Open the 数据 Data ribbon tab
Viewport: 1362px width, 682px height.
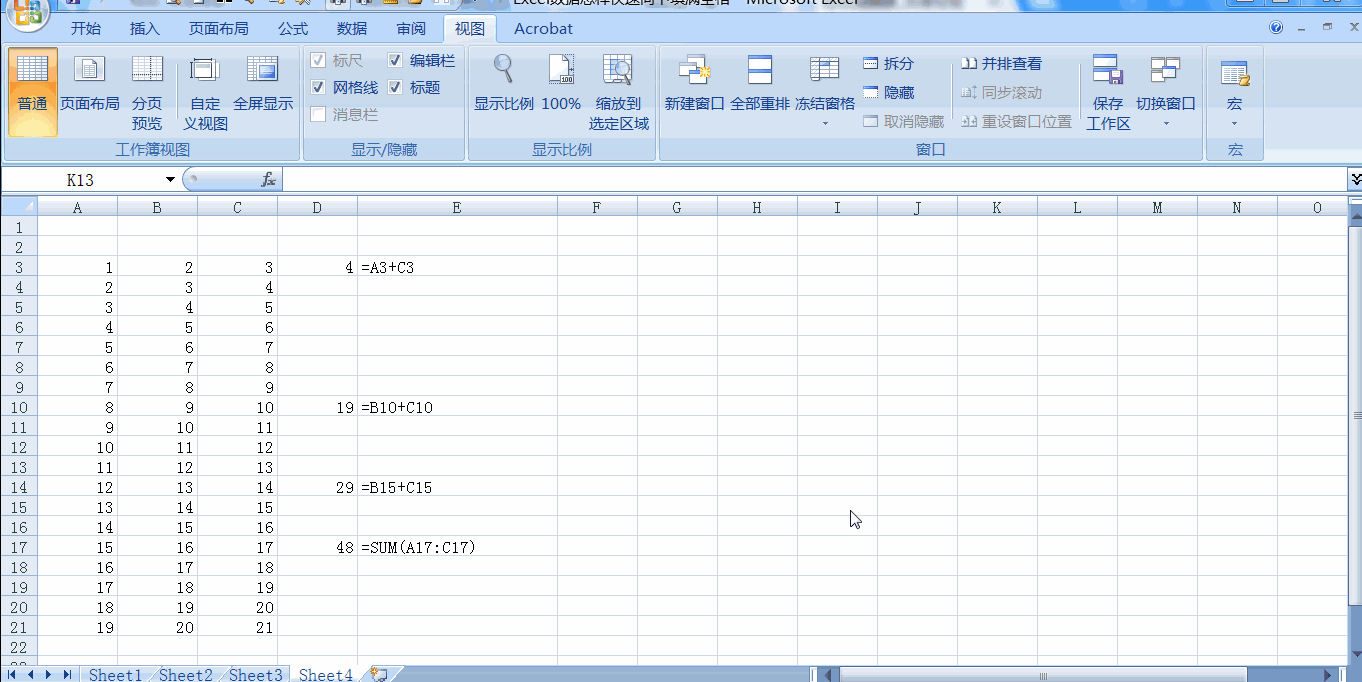(x=352, y=28)
